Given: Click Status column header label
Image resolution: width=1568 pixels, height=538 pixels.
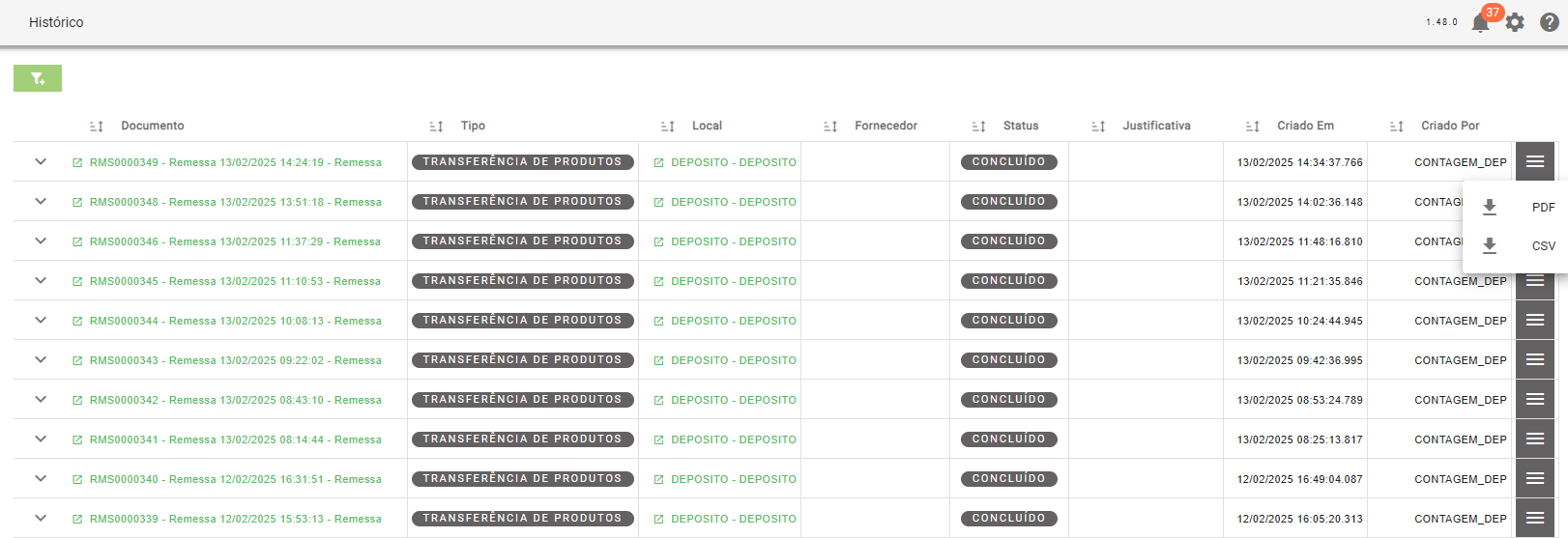Looking at the screenshot, I should pos(1021,126).
